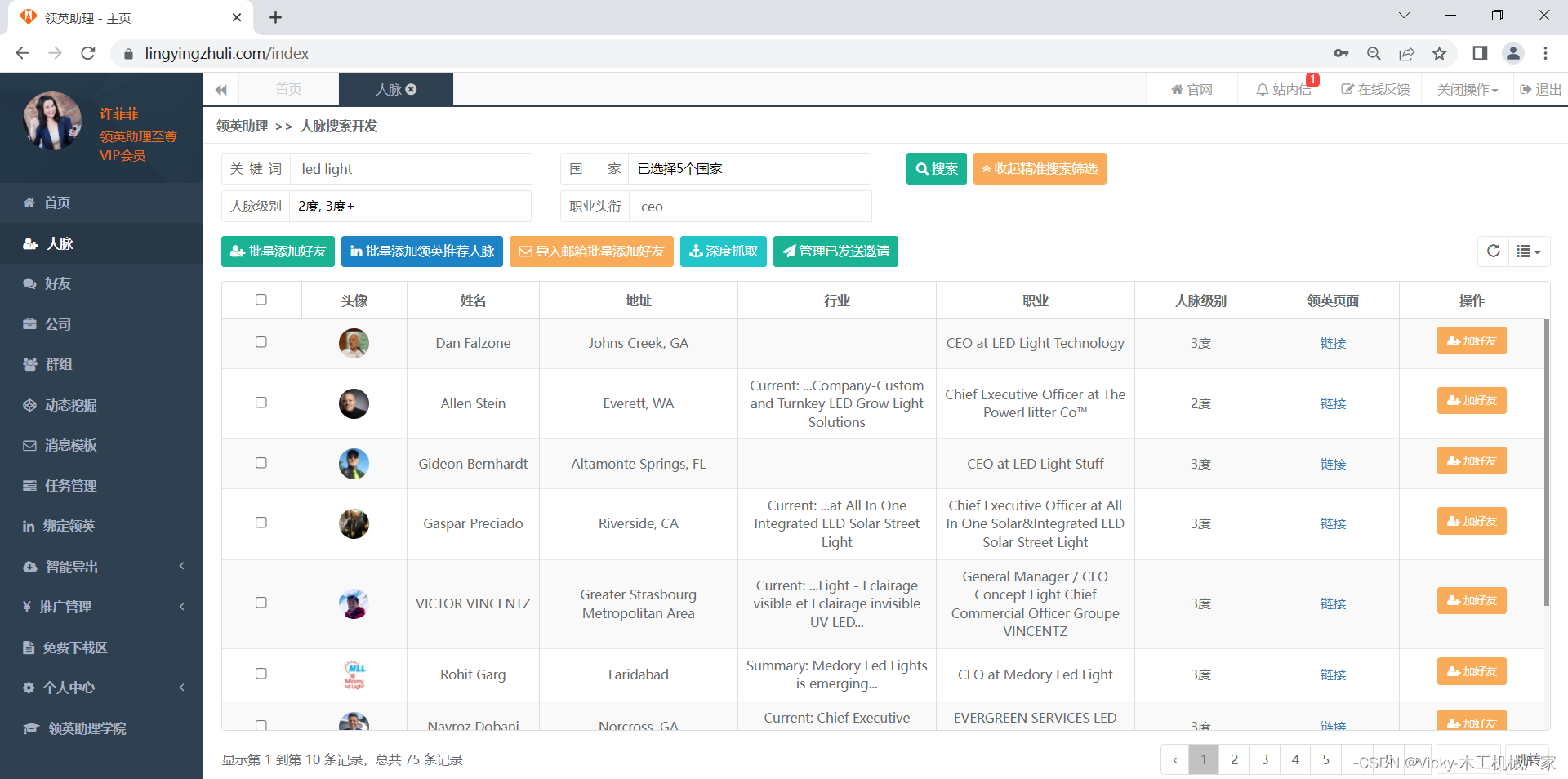Click the 职业头衔 title field

750,207
